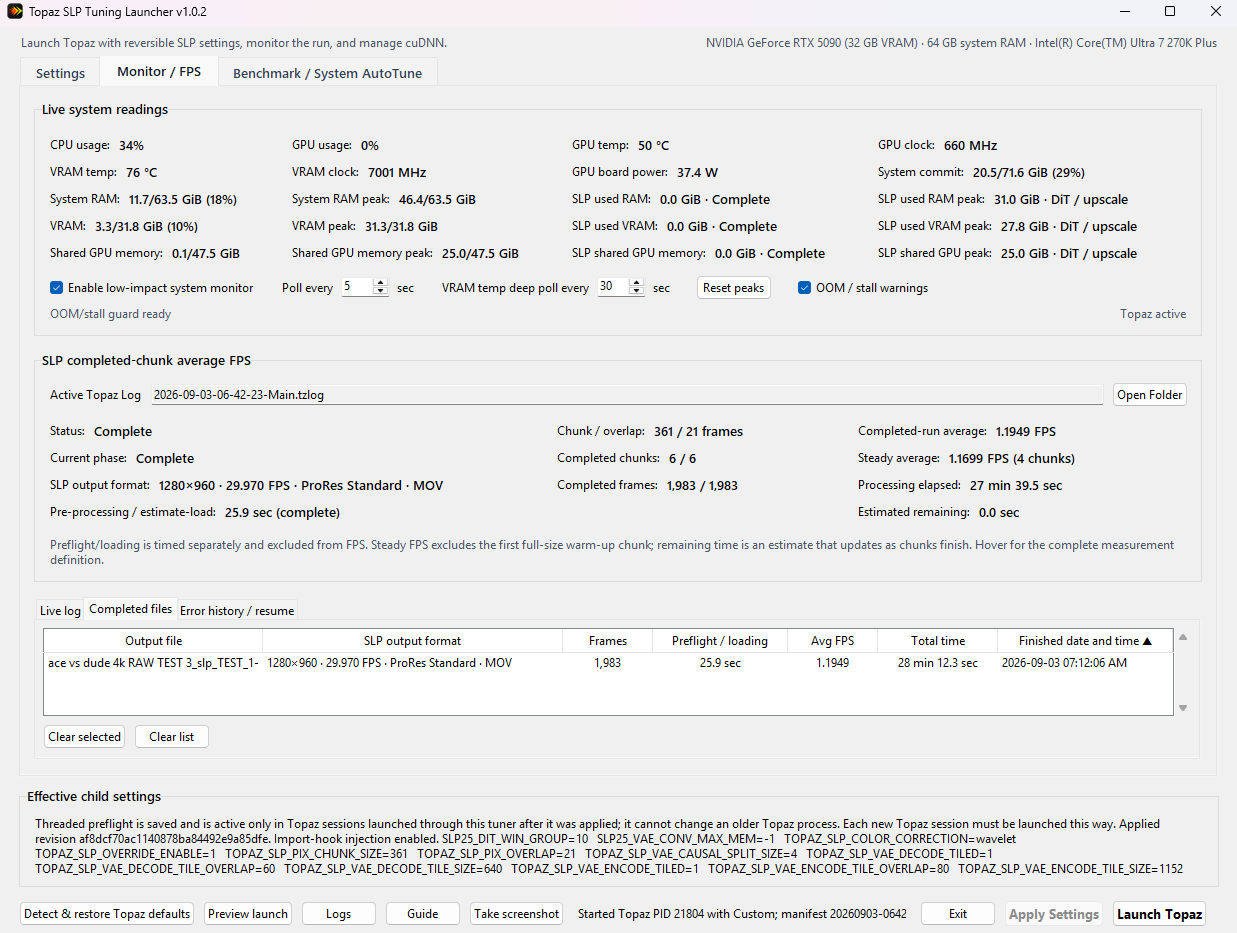Sort by Avg FPS column header
This screenshot has width=1237, height=933.
(x=832, y=641)
